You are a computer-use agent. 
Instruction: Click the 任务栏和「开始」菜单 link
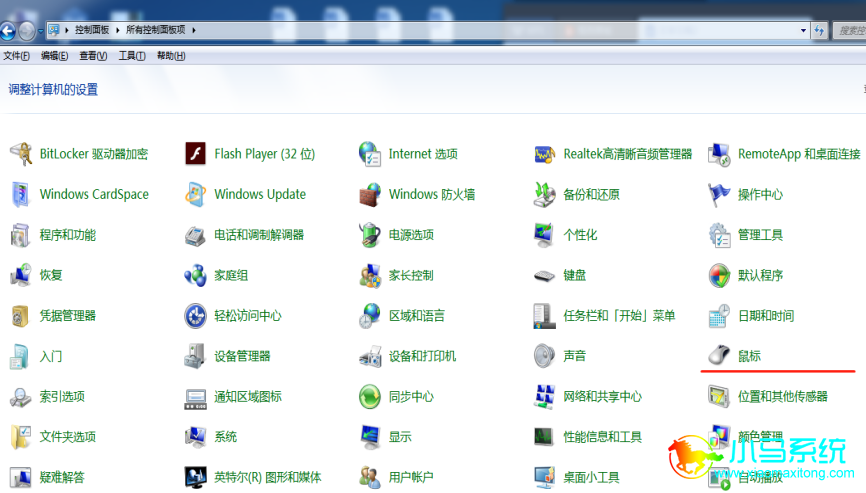click(x=619, y=316)
